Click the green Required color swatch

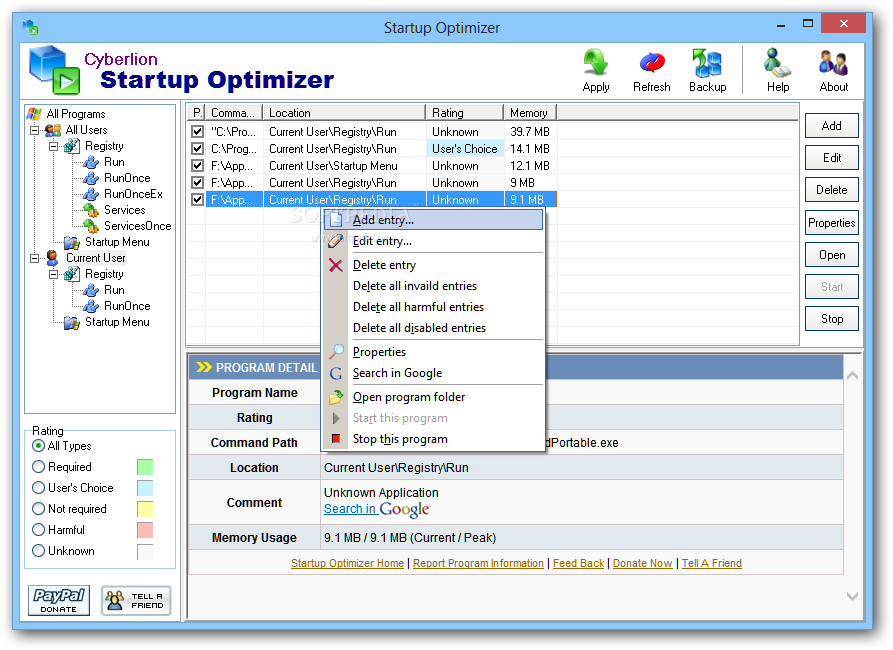click(145, 467)
